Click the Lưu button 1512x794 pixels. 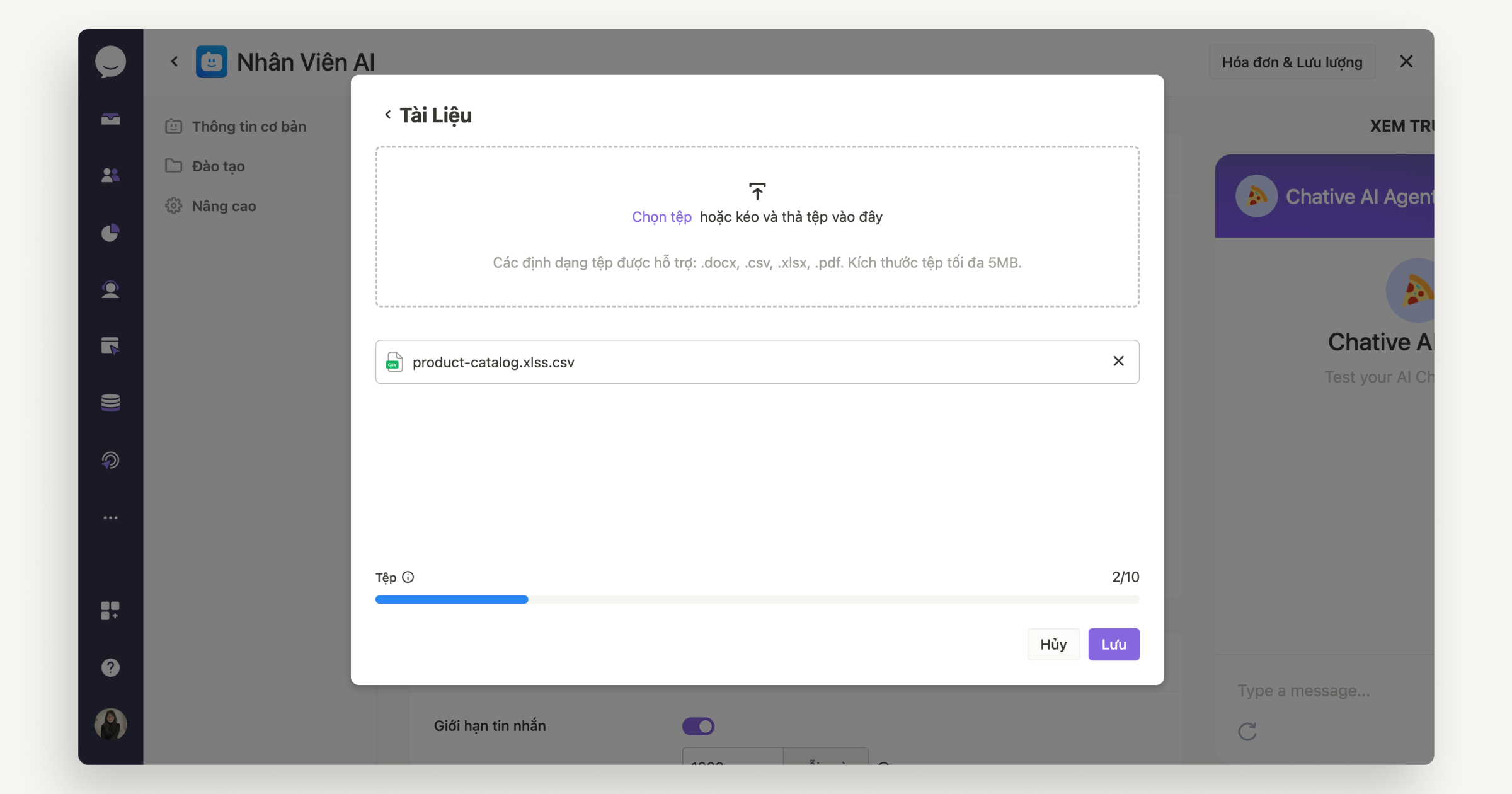(x=1114, y=644)
